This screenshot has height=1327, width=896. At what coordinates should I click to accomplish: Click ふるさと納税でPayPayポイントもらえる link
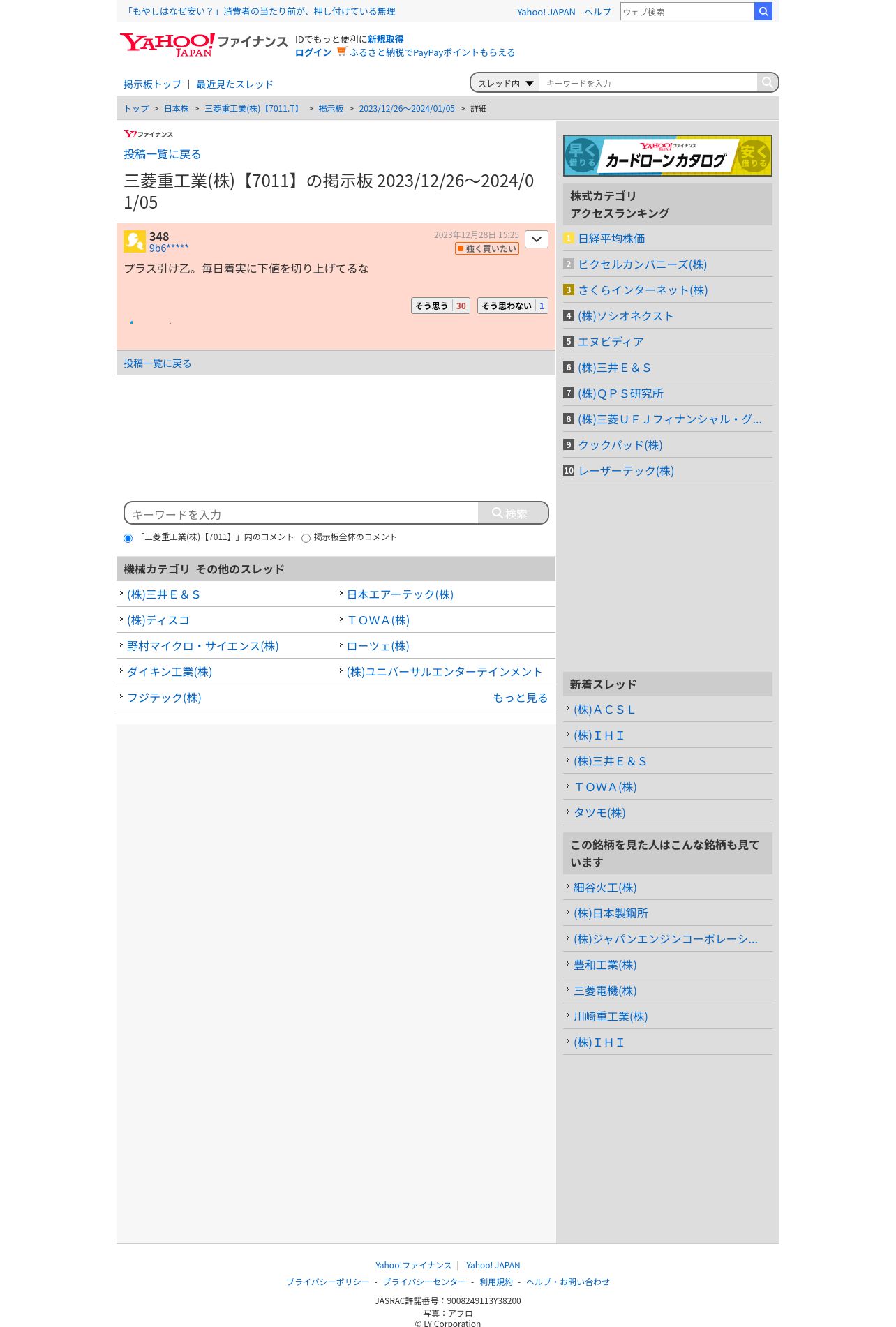tap(432, 52)
